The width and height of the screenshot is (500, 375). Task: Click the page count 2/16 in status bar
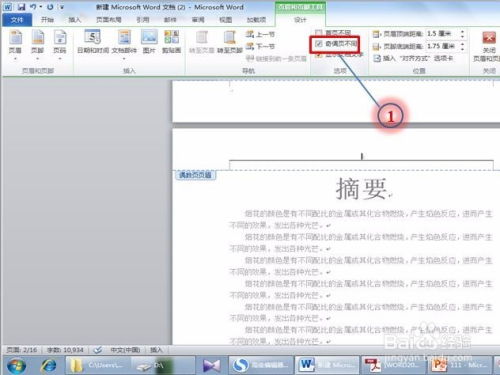click(x=22, y=350)
